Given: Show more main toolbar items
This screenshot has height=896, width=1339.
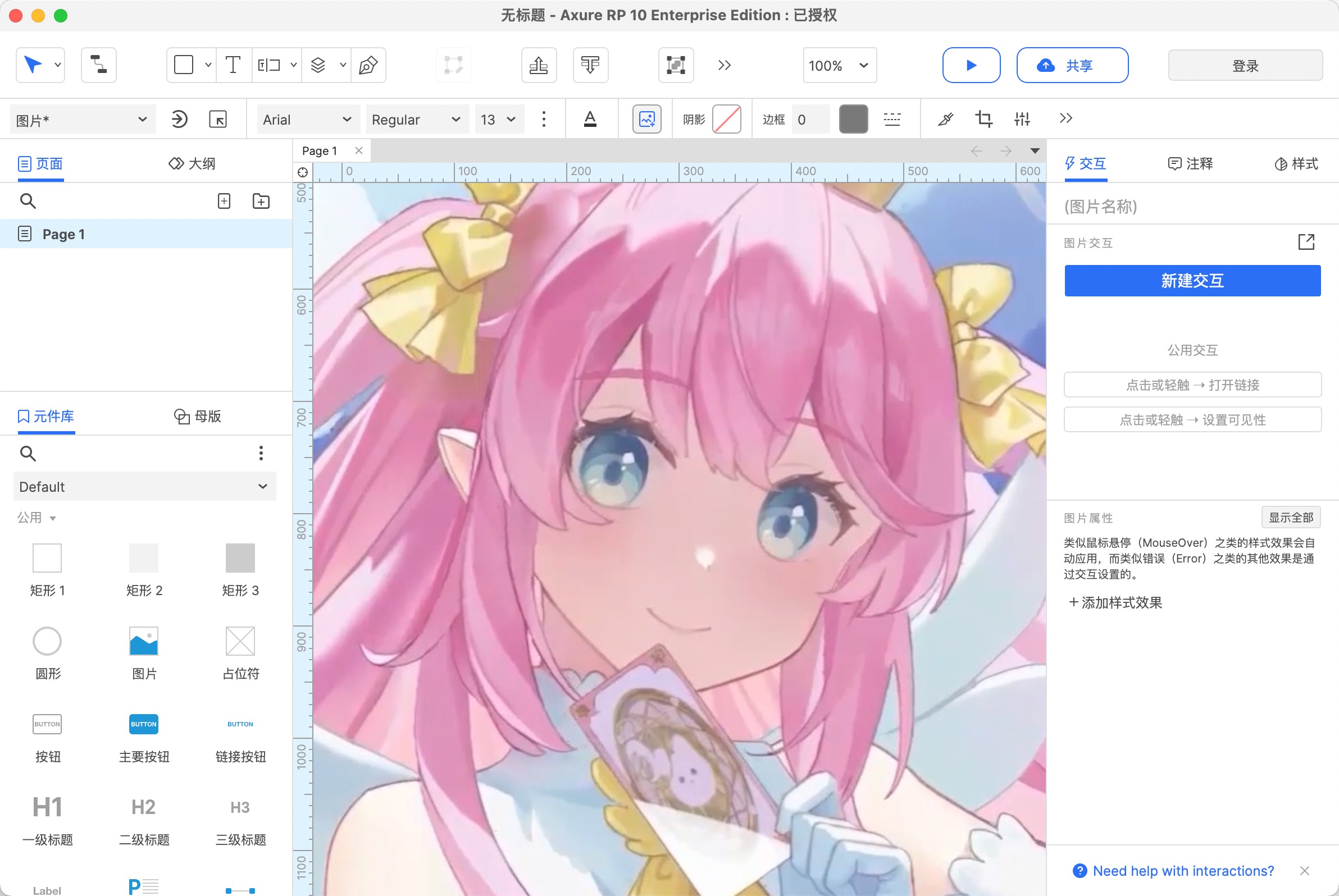Looking at the screenshot, I should (x=725, y=65).
